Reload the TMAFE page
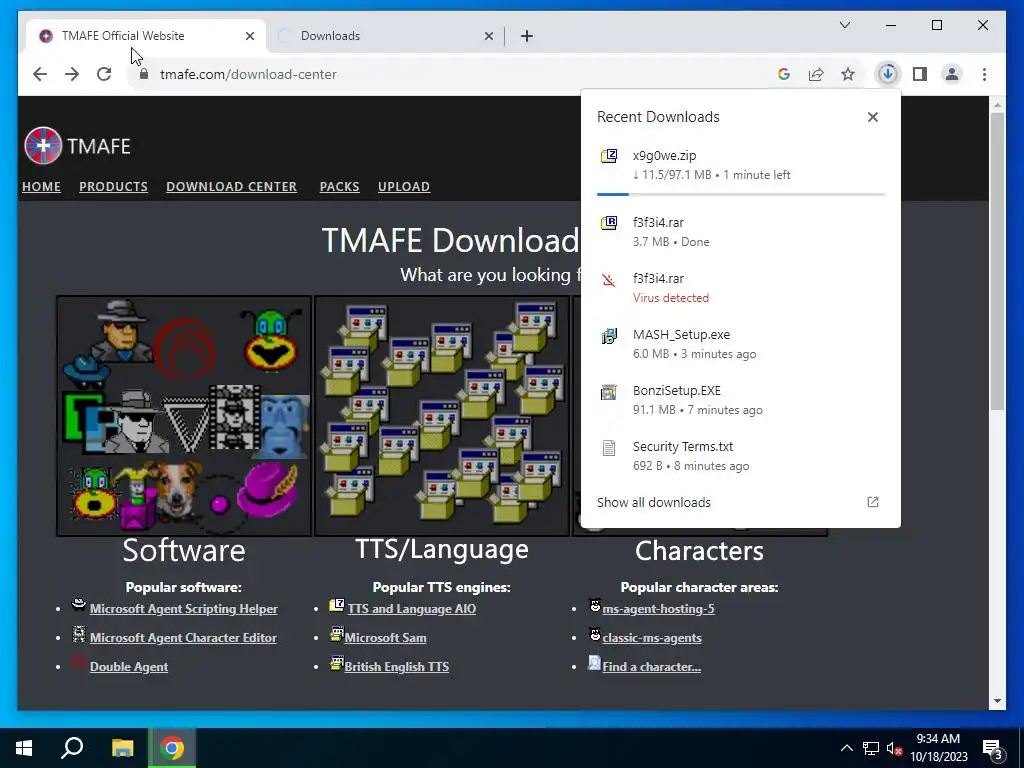Screen dimensions: 1024x768 [104, 74]
